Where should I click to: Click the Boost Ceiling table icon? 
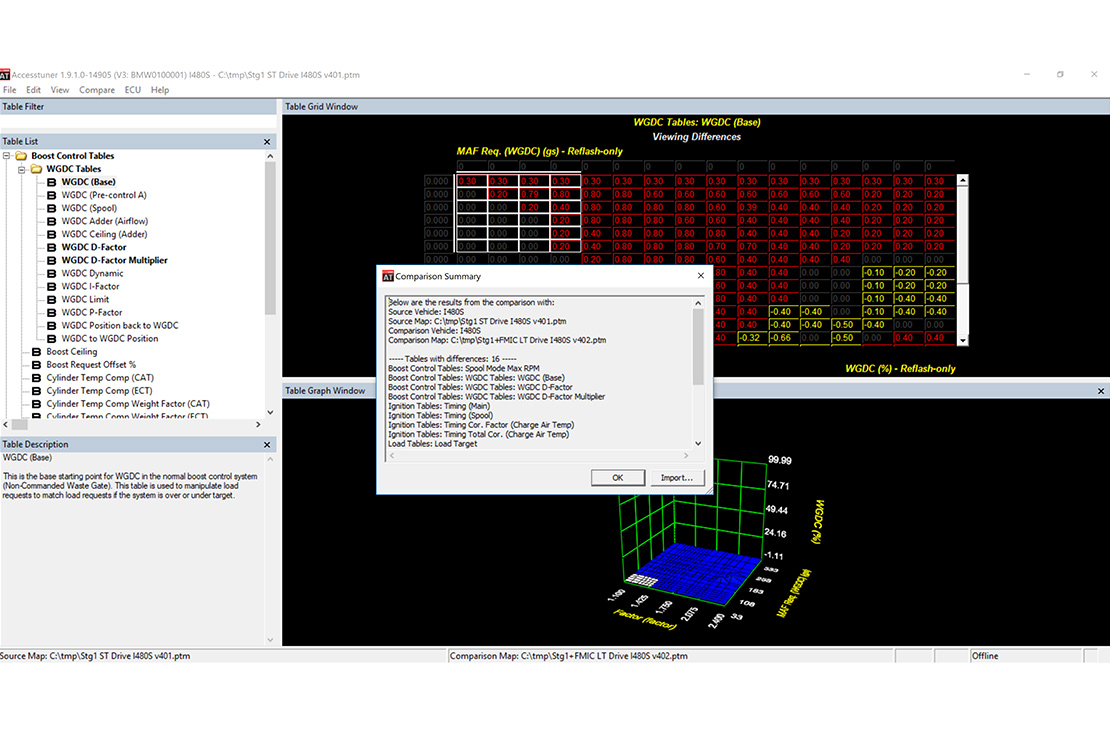36,352
